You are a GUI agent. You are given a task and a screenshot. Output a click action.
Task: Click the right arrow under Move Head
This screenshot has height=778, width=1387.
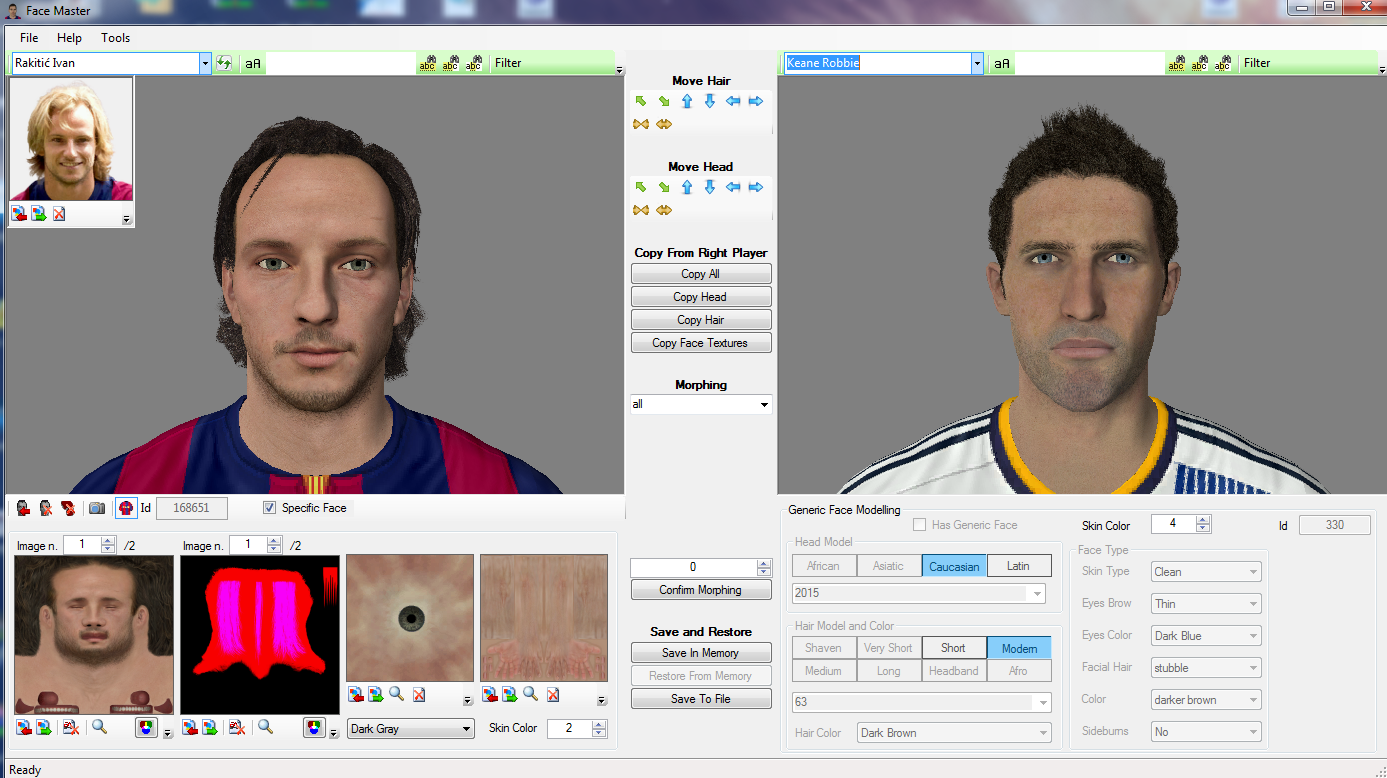click(x=756, y=187)
